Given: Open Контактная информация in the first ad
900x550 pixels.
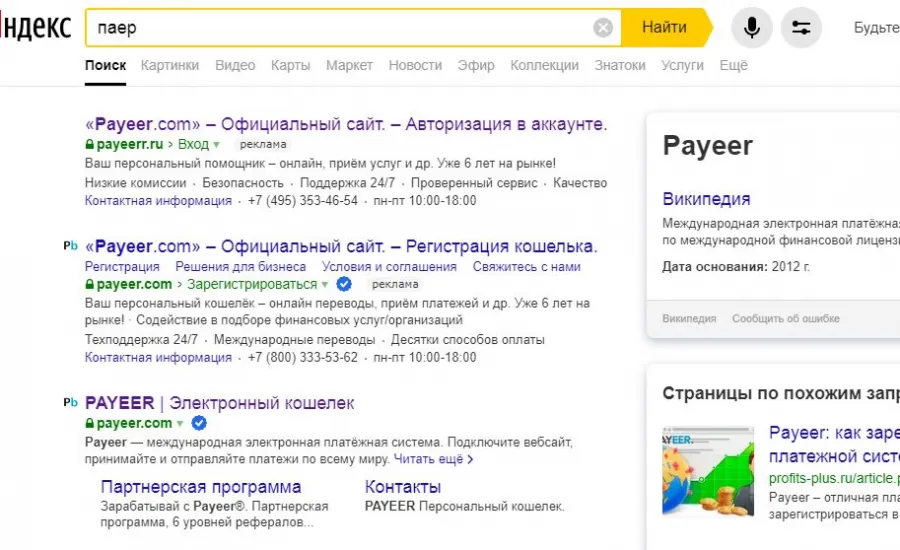Looking at the screenshot, I should (x=158, y=200).
